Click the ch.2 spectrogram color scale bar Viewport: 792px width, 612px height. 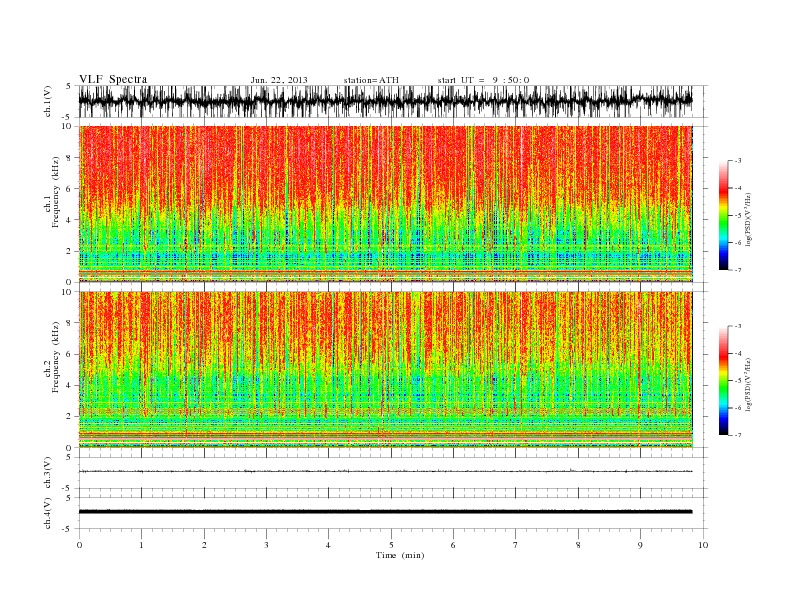pos(723,380)
